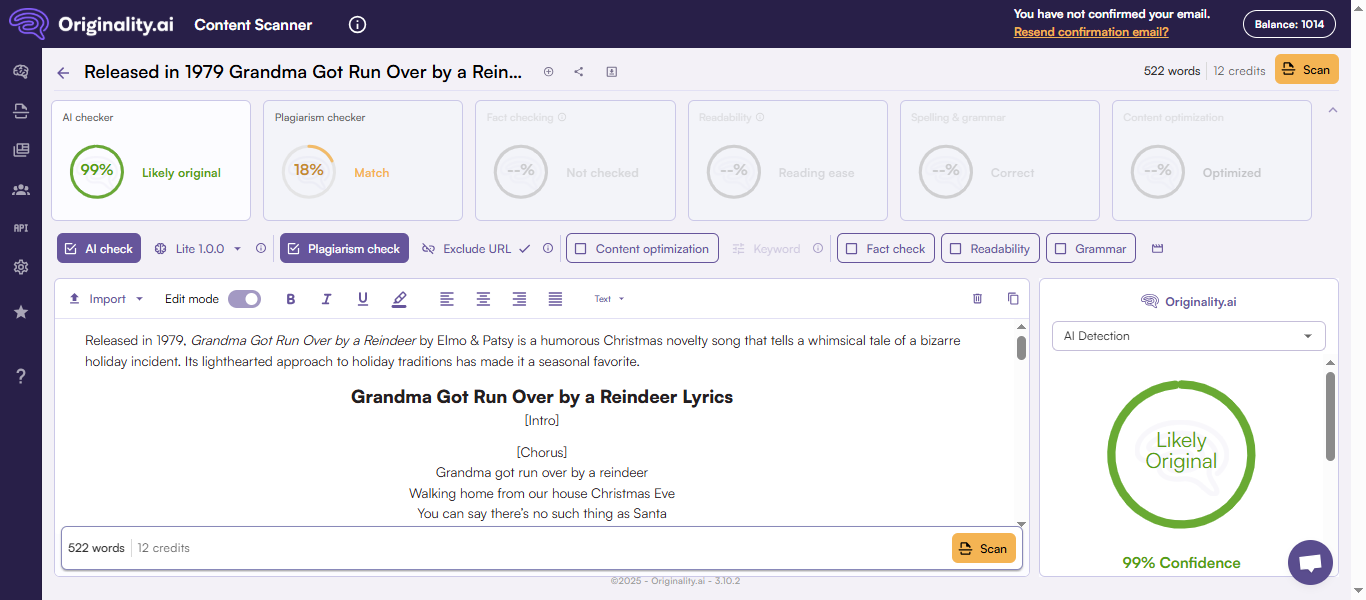Open the settings gear in sidebar
This screenshot has width=1366, height=600.
coord(20,267)
